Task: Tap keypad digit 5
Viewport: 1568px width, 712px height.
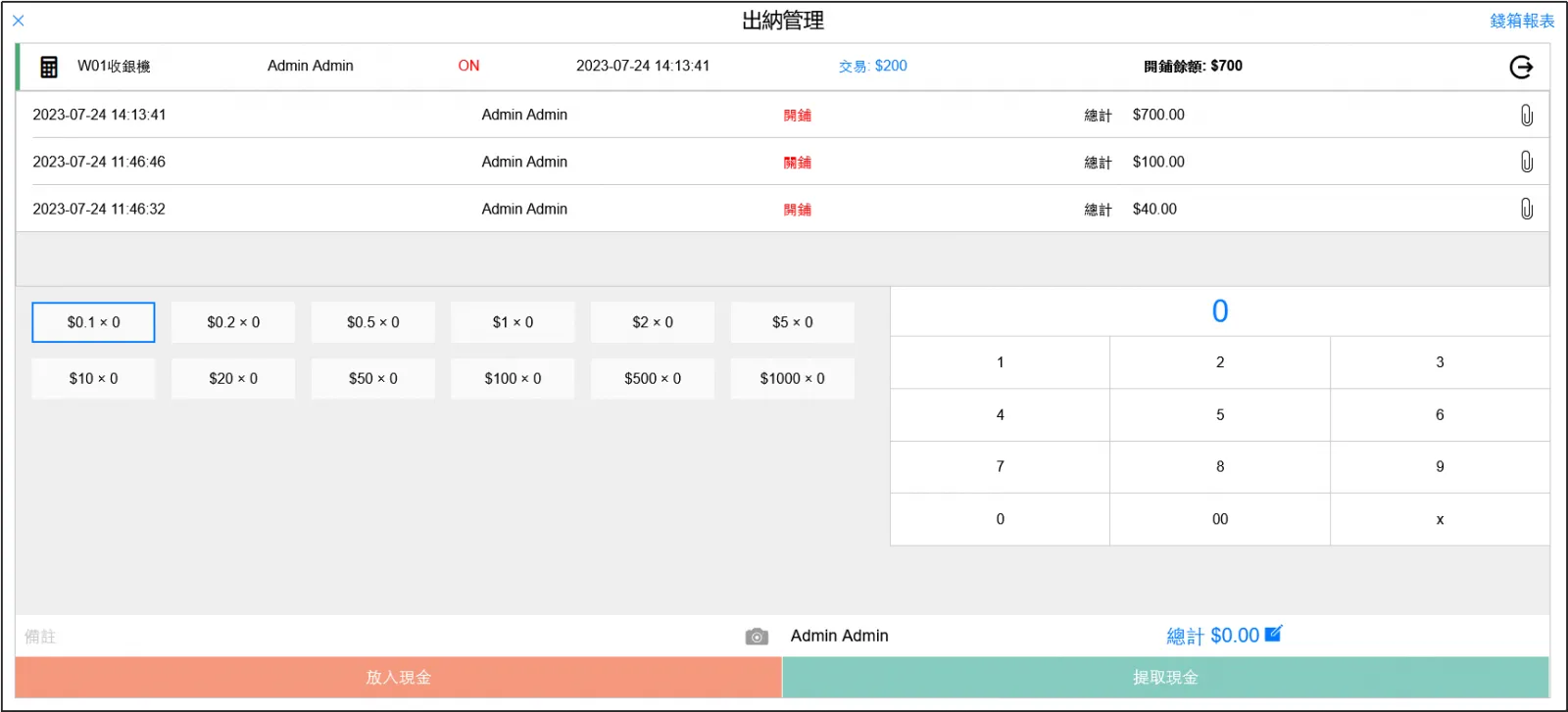Action: [1219, 415]
